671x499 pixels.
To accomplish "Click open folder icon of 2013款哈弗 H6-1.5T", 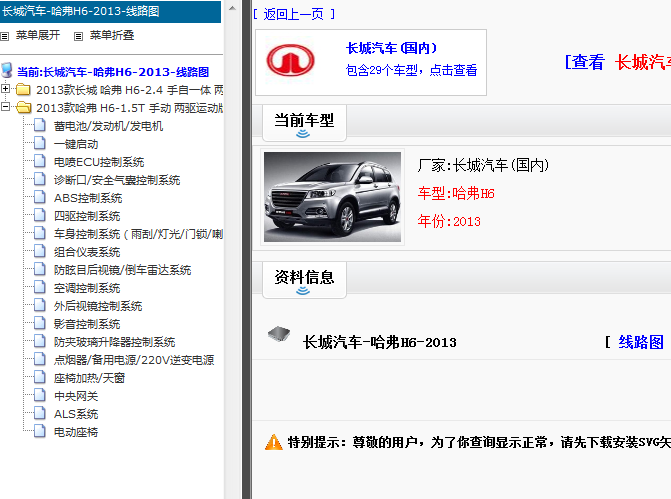I will tap(24, 107).
